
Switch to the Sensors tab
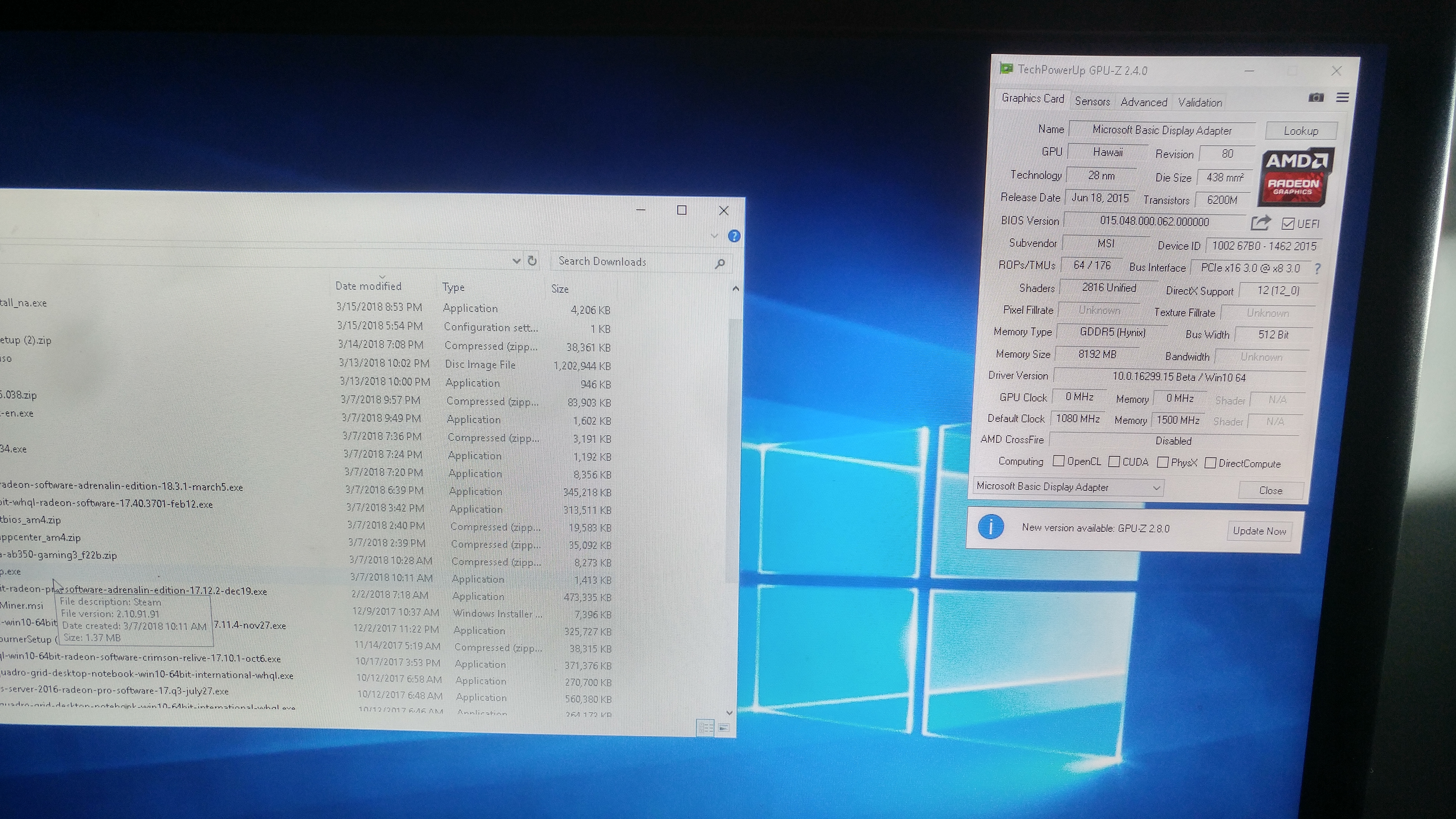pyautogui.click(x=1092, y=101)
